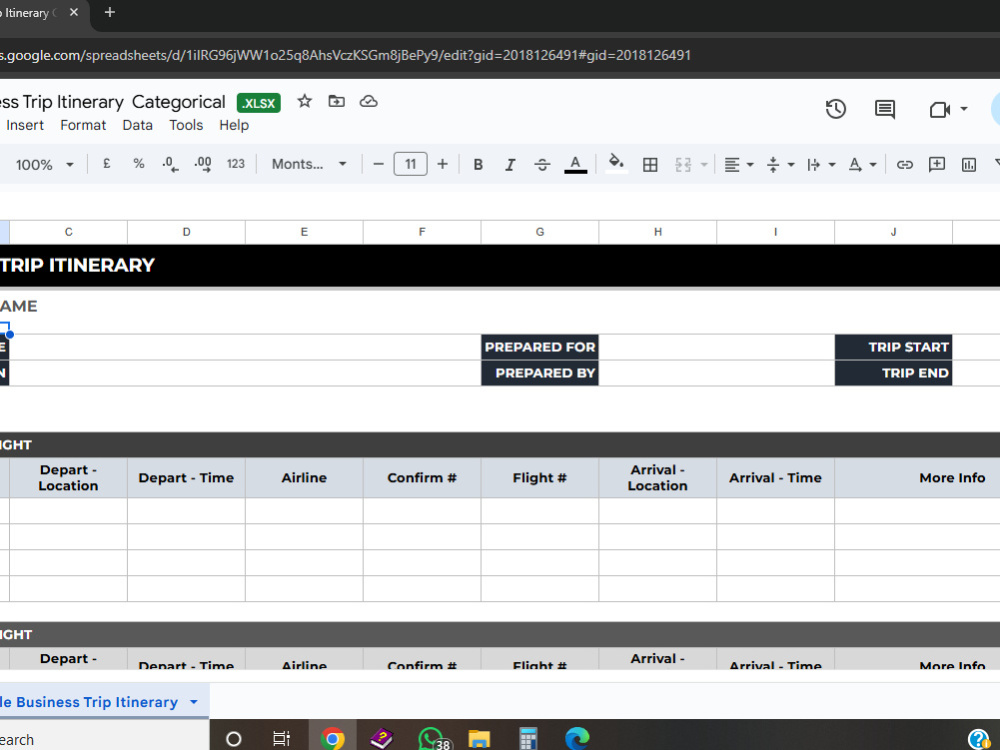Open WhatsApp from the taskbar
The image size is (1000, 750).
coord(433,739)
